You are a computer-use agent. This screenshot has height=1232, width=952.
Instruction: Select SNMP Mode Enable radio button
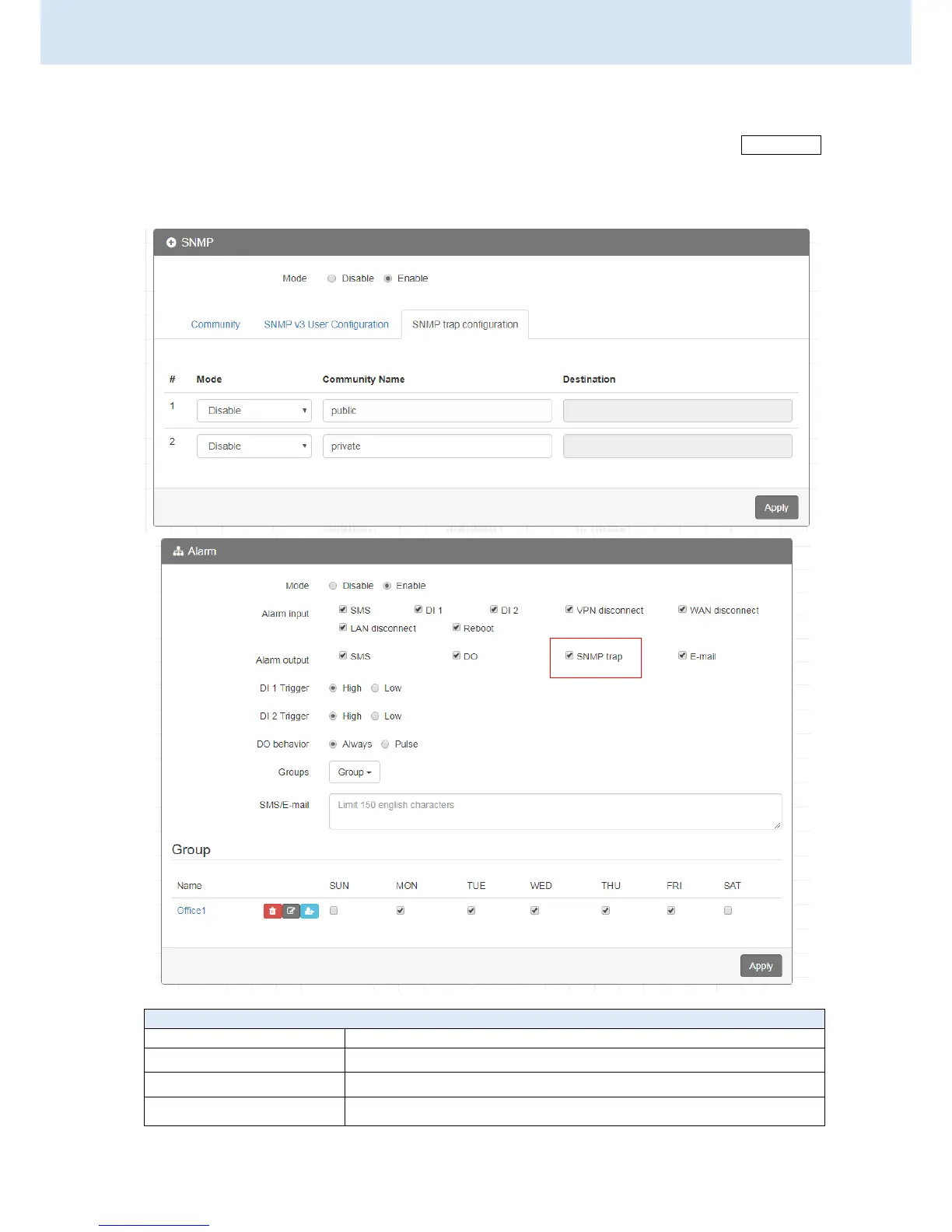tap(388, 278)
